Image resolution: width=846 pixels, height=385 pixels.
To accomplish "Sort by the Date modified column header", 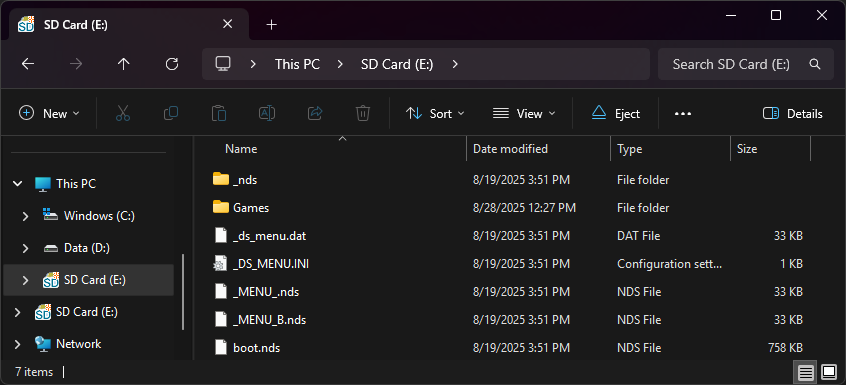I will pyautogui.click(x=510, y=149).
